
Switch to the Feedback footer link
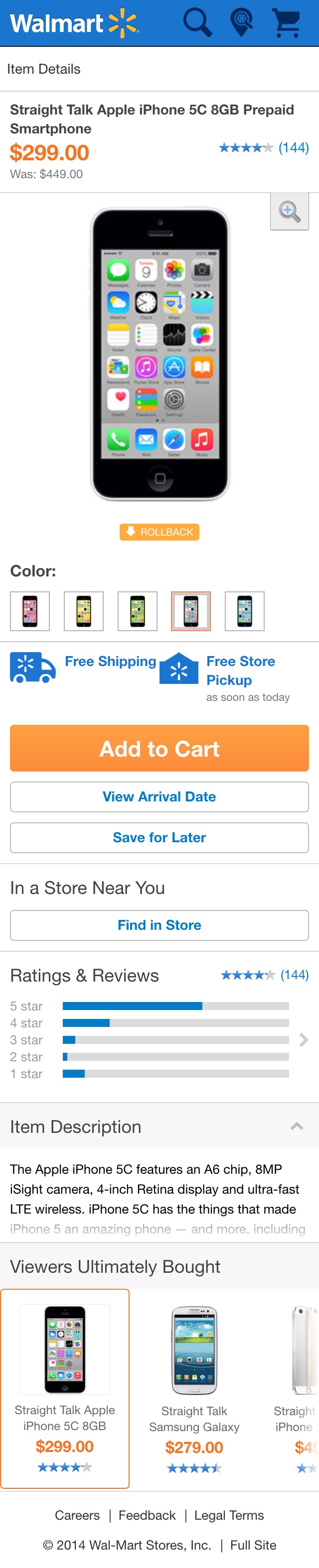tap(147, 1515)
